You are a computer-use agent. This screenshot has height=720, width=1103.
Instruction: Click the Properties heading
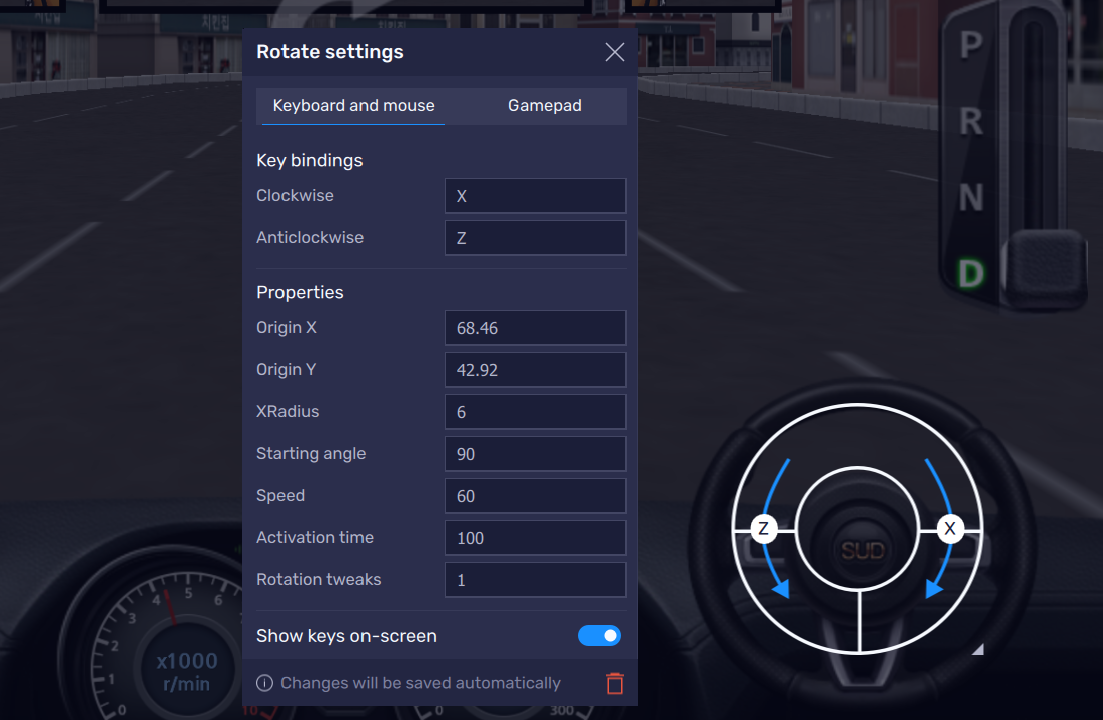pyautogui.click(x=300, y=292)
